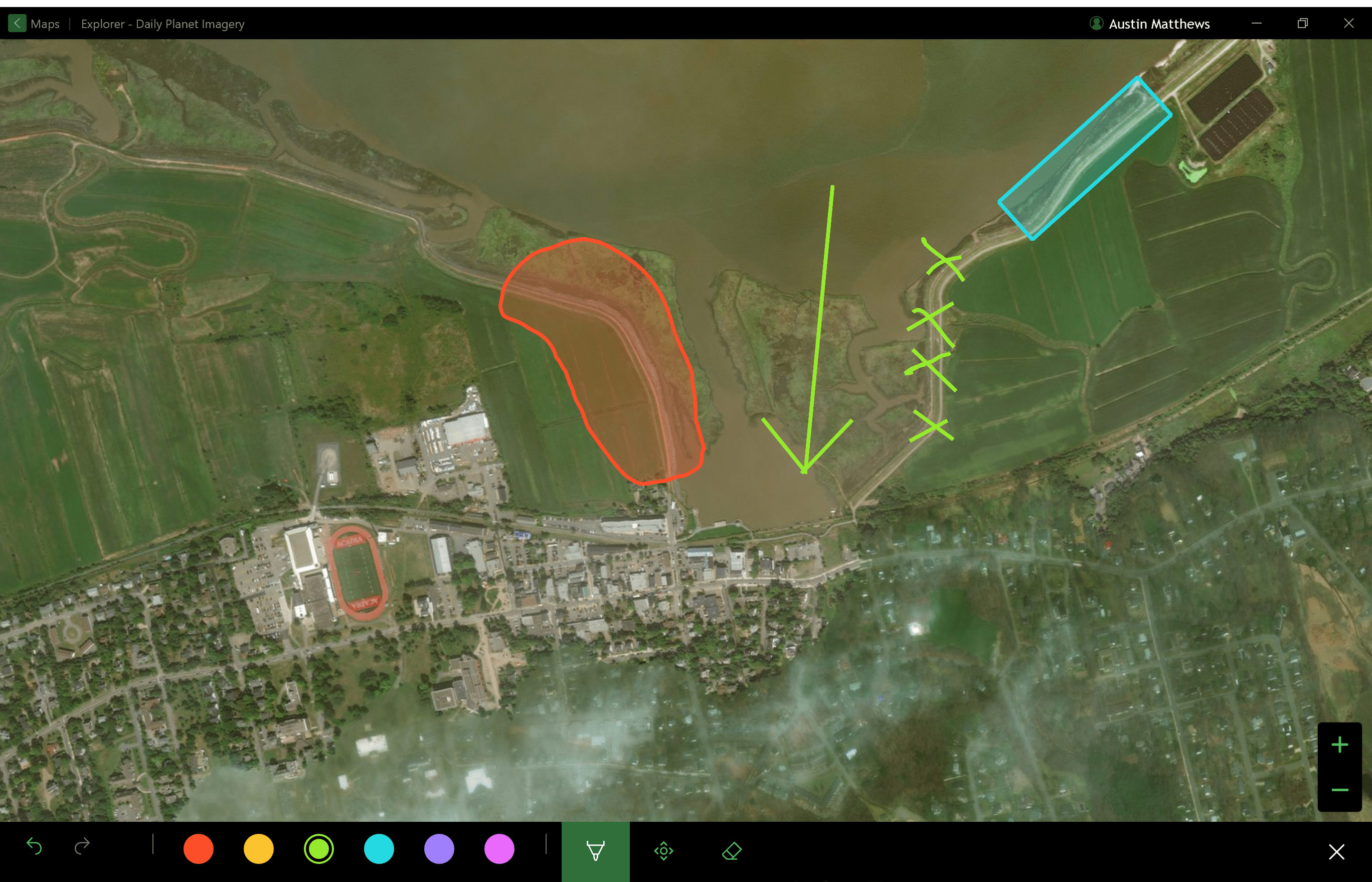Screen dimensions: 1372x882
Task: Zoom out using the minus button
Action: coord(1339,790)
